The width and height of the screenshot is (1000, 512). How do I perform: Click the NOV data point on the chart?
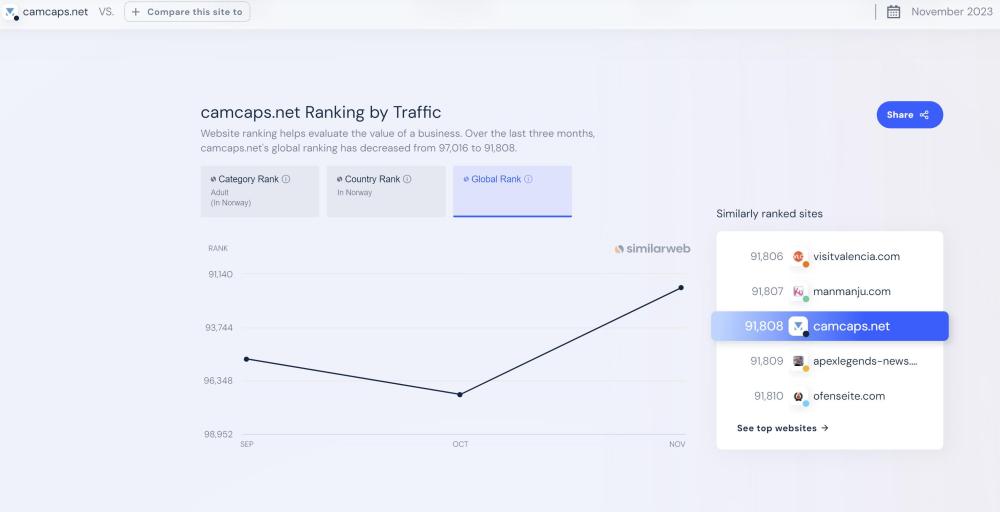tap(681, 288)
